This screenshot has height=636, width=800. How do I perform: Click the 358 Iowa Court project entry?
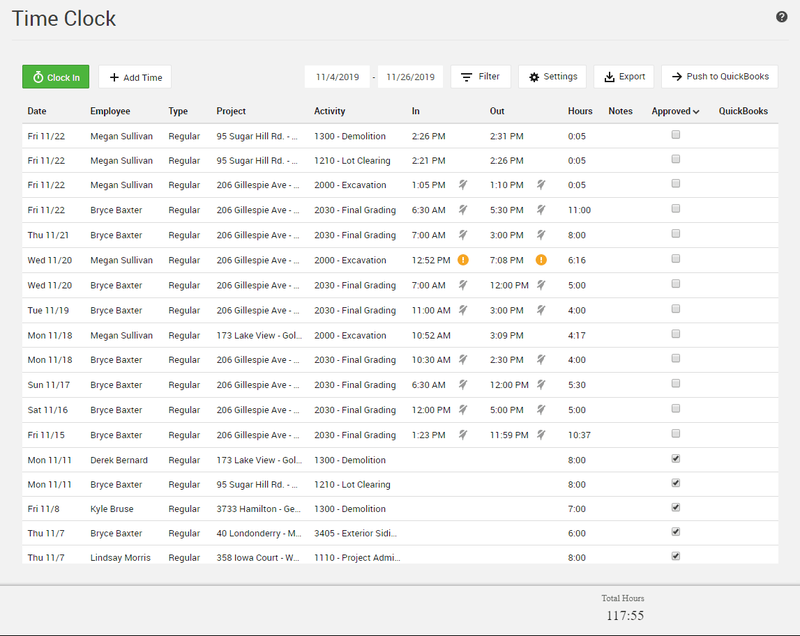[x=258, y=557]
